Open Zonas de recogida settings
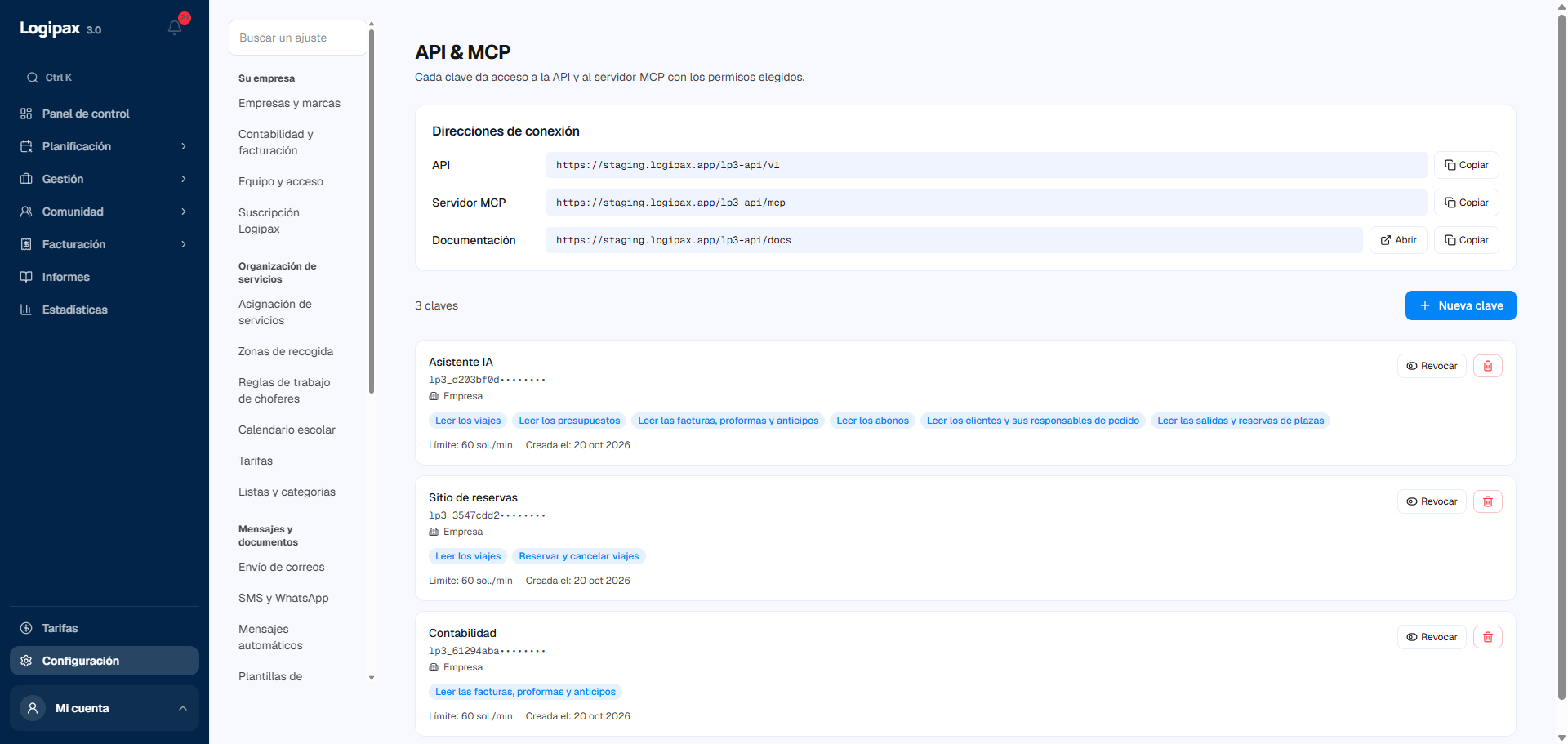The image size is (1568, 744). [286, 351]
